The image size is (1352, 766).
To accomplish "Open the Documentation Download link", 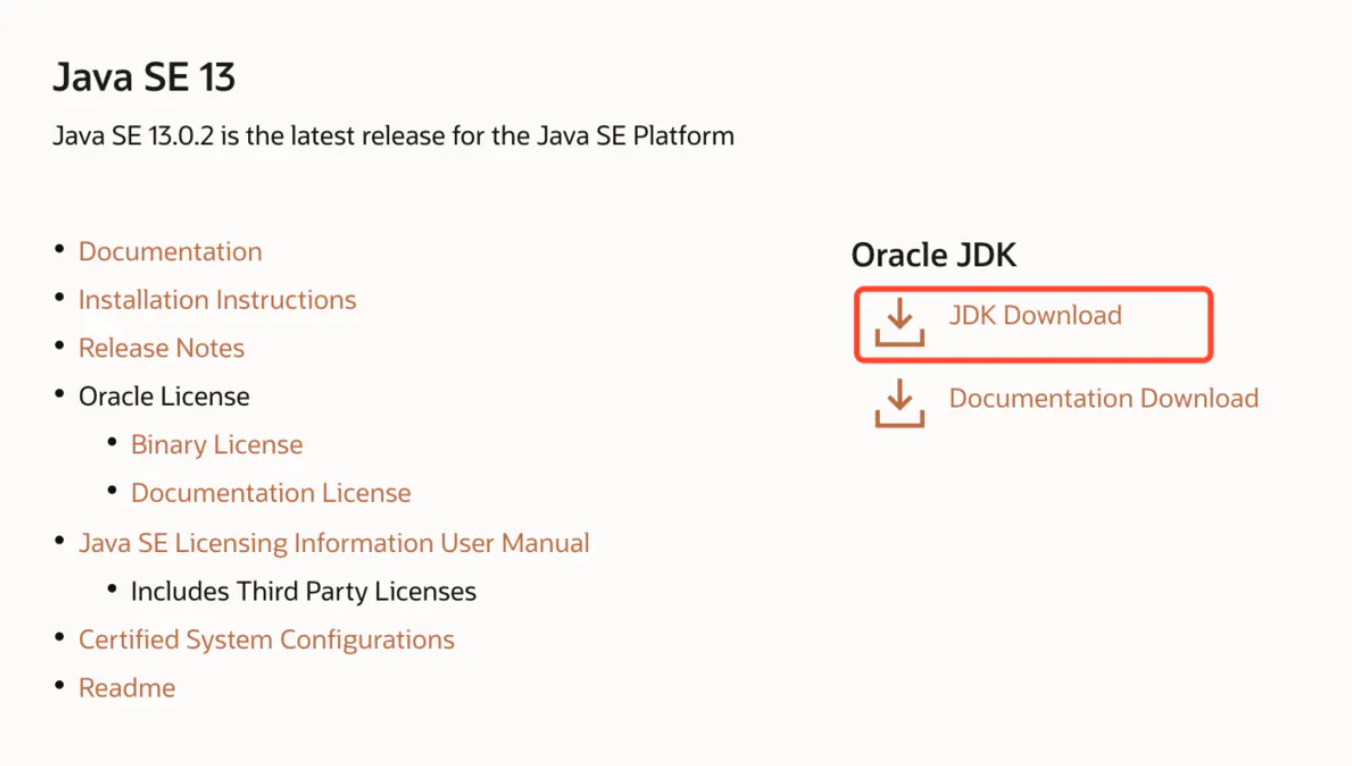I will point(1103,398).
